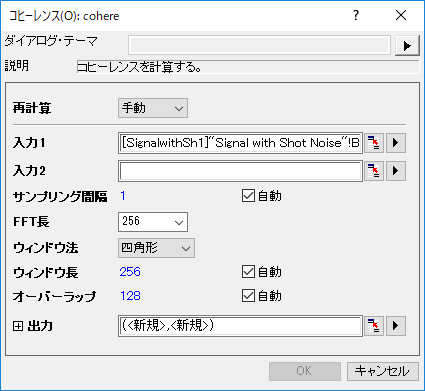Toggle 自動 checkbox for ウィンドウ長
Viewport: 425px width, 391px height.
click(248, 272)
